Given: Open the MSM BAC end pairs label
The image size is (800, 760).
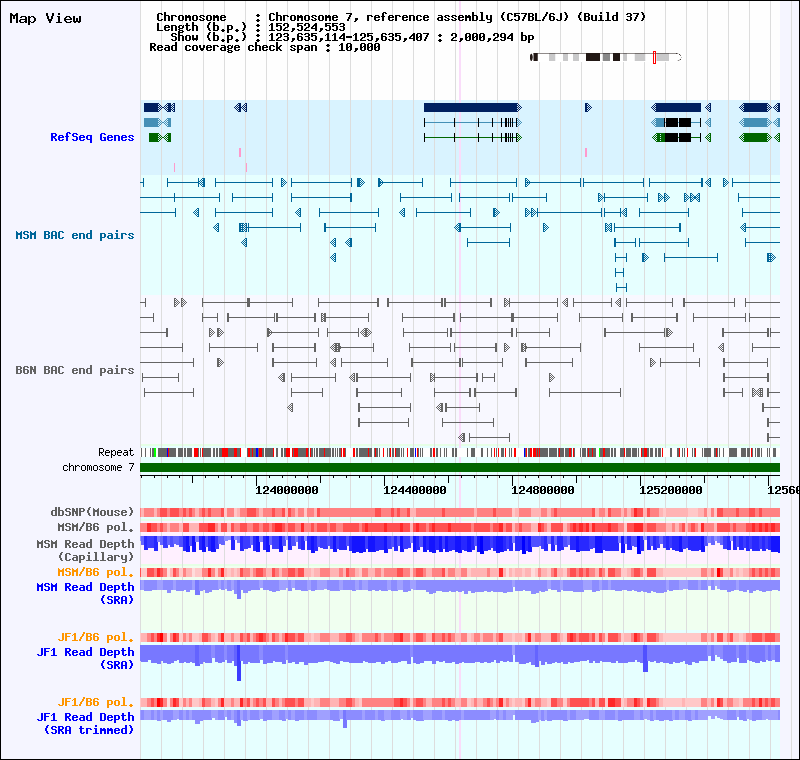Looking at the screenshot, I should coord(74,235).
